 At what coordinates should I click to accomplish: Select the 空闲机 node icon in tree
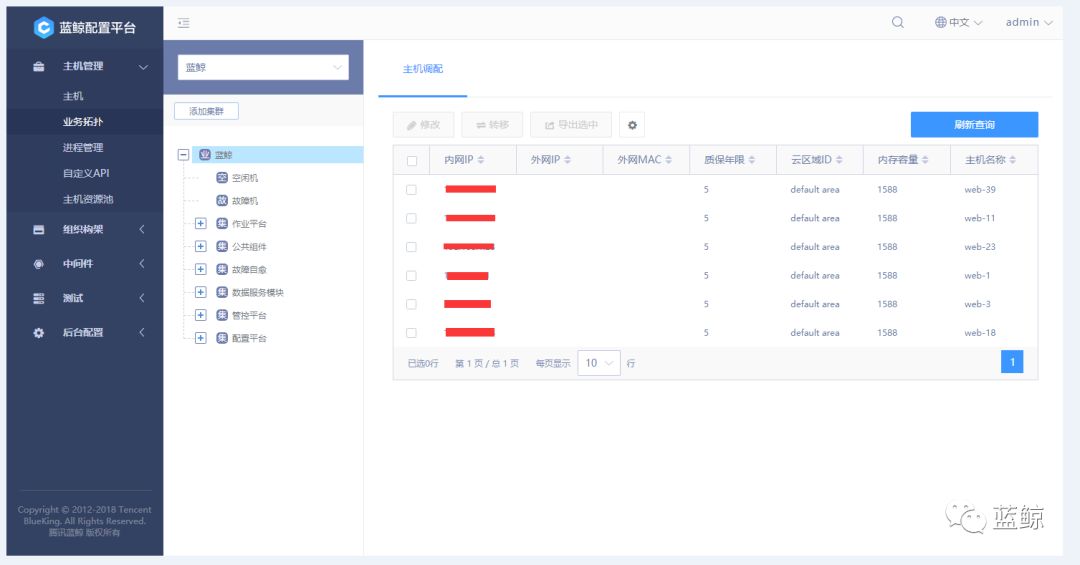[222, 178]
